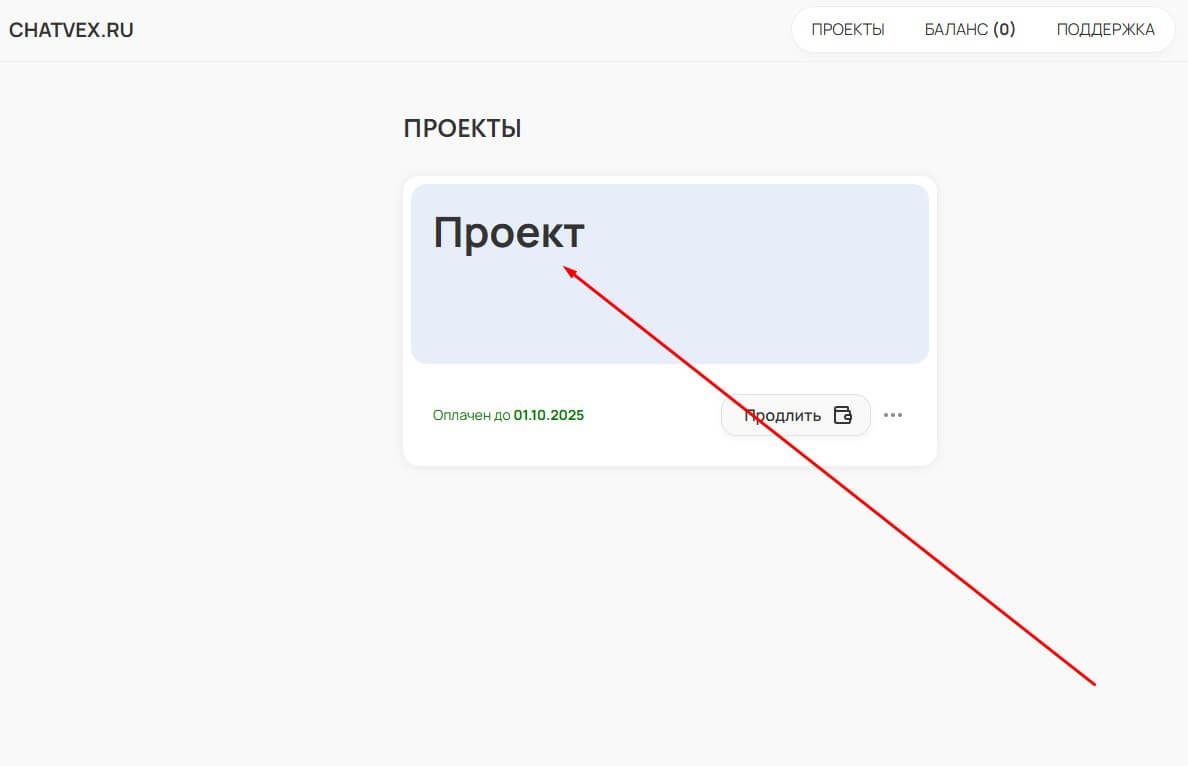Click the CHATVEX.RU site logo
This screenshot has width=1188, height=766.
(x=71, y=30)
